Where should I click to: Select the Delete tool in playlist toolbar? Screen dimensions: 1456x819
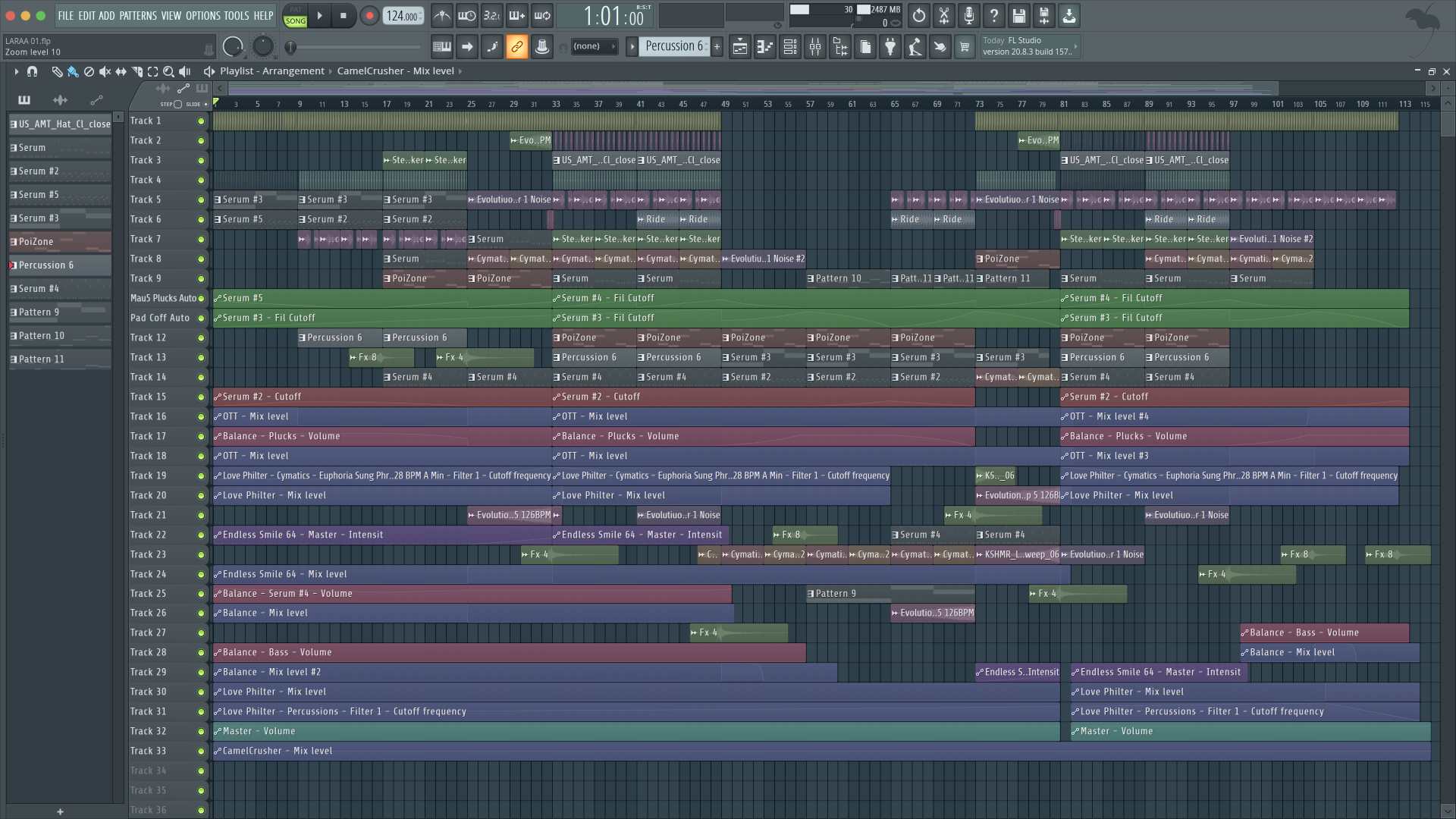[x=89, y=71]
